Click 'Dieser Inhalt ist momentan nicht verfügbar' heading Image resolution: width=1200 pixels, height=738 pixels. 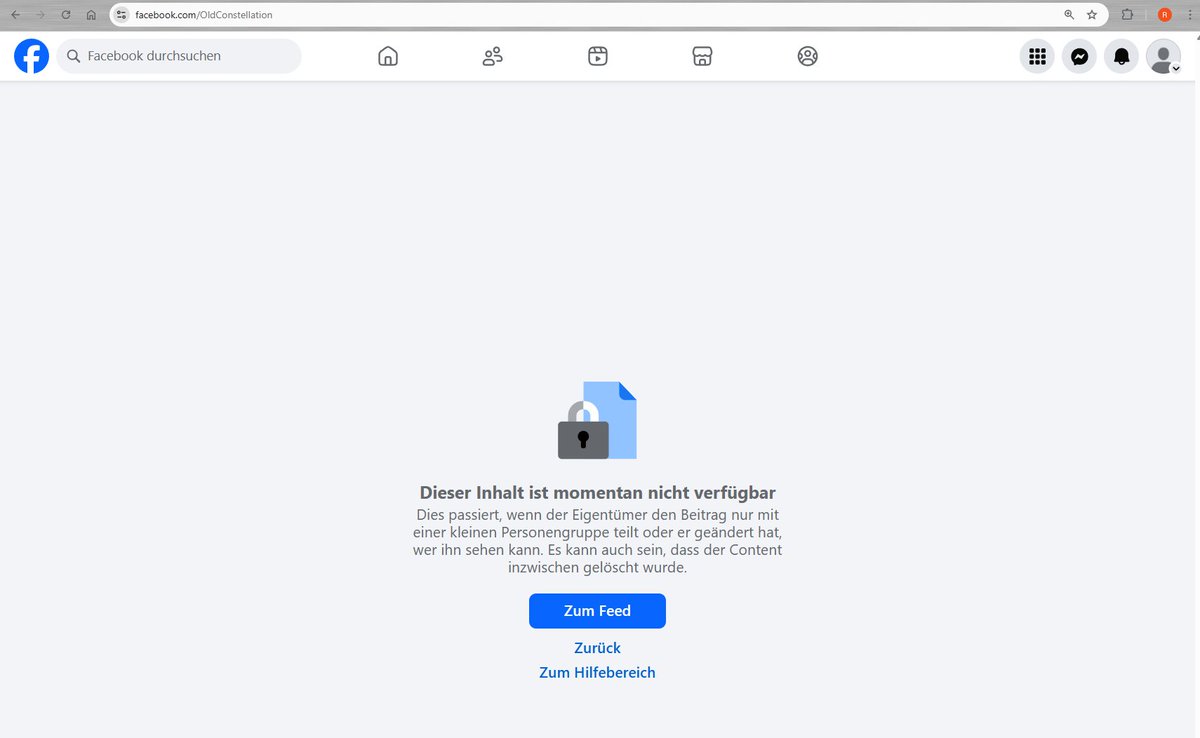[x=597, y=493]
